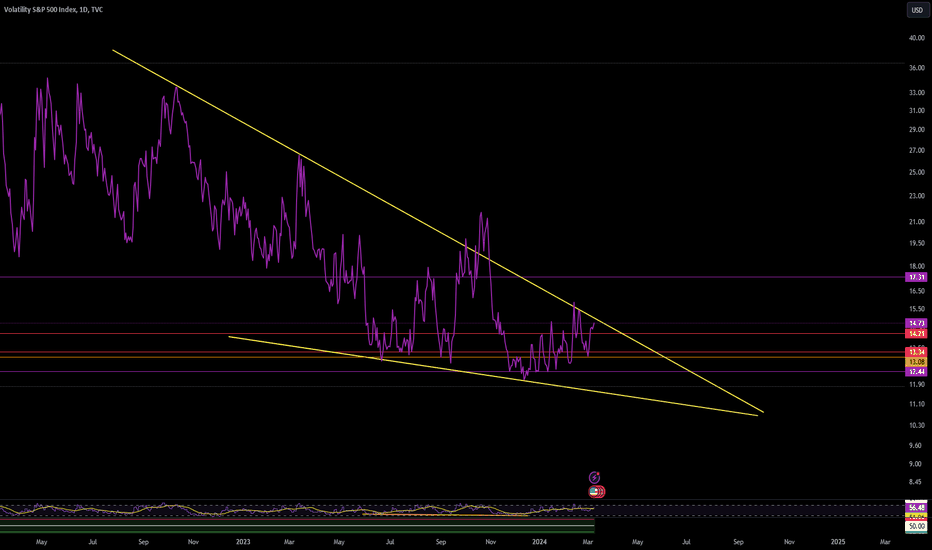Click the 11.90 price scale label
Viewport: 932px width, 550px height.
pos(916,385)
